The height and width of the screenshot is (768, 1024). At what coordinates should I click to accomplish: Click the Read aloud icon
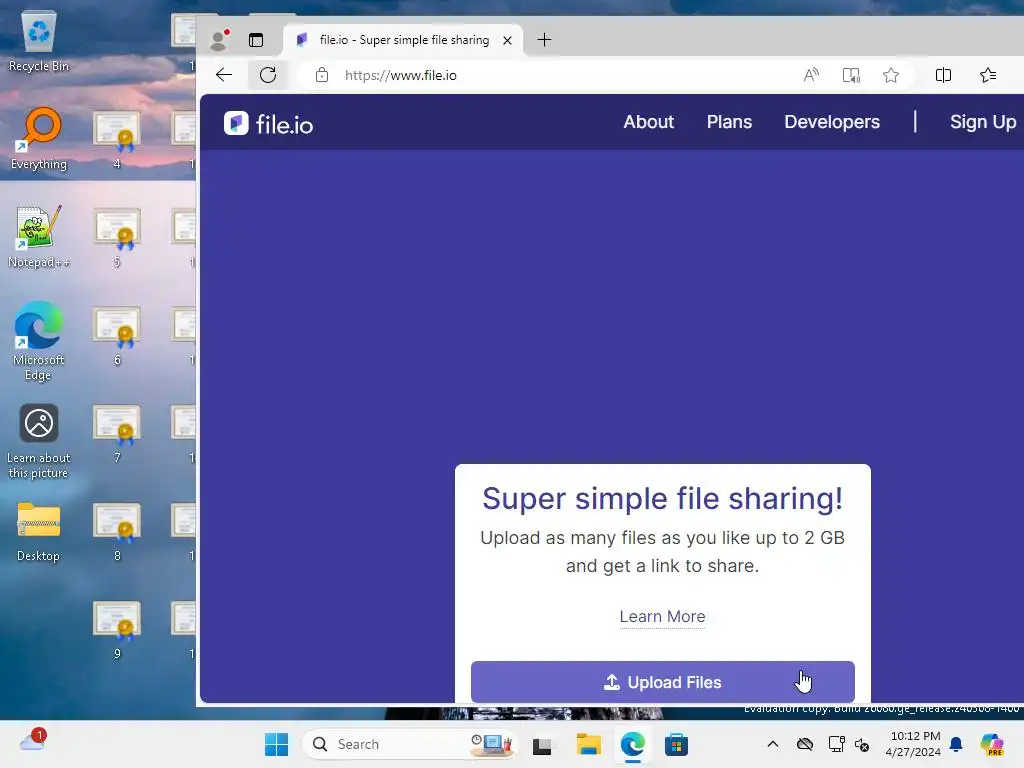tap(811, 75)
